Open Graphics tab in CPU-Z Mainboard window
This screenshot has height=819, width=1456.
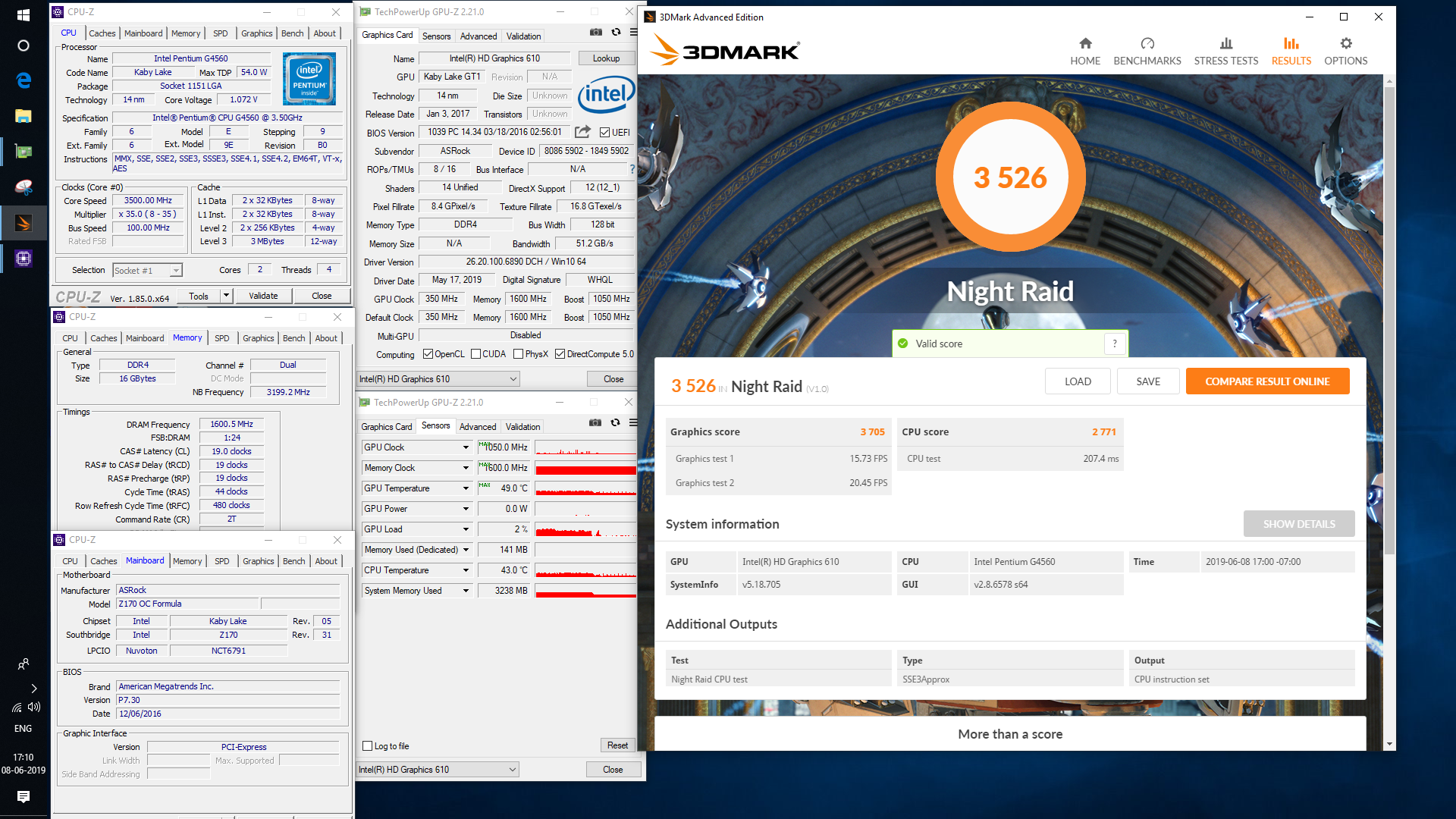click(259, 561)
